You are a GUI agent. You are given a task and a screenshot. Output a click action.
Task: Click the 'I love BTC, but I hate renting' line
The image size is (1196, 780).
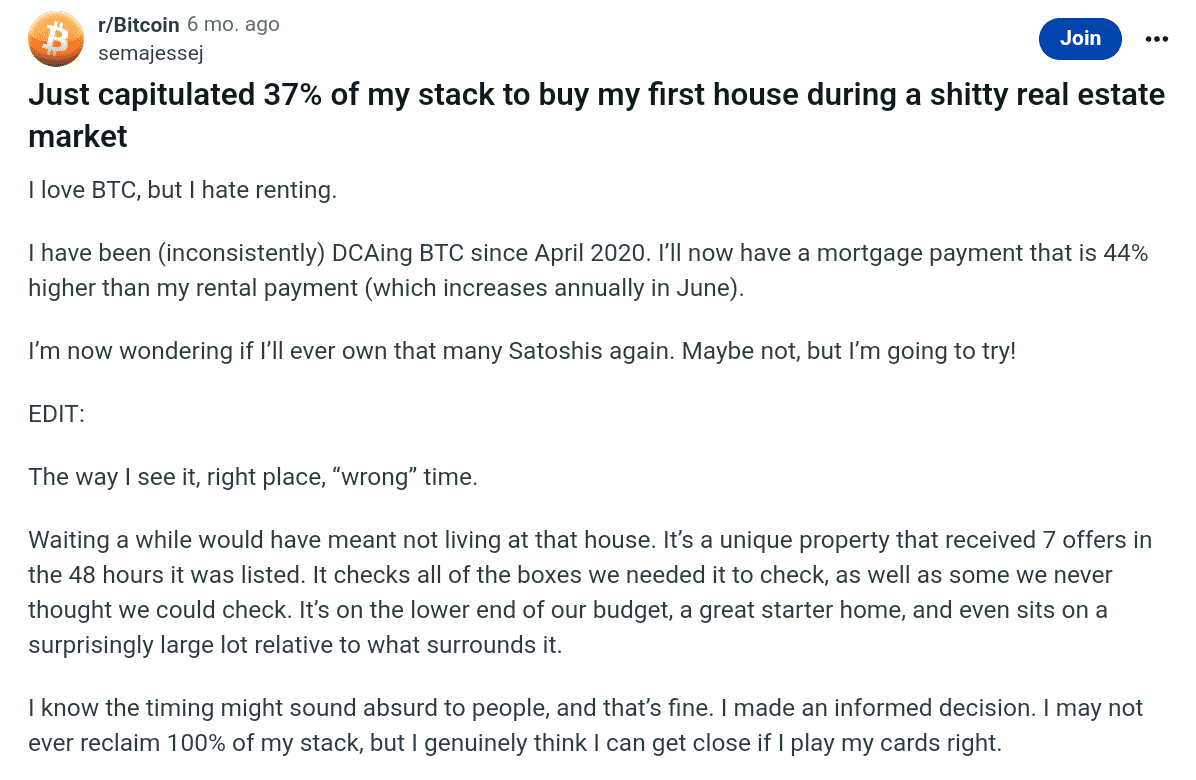point(183,190)
